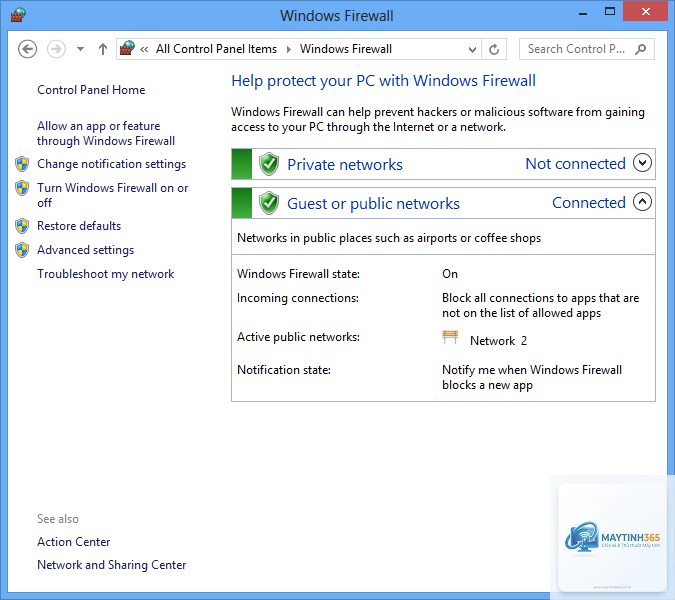Open the recent locations dropdown arrow
The width and height of the screenshot is (675, 600).
80,49
